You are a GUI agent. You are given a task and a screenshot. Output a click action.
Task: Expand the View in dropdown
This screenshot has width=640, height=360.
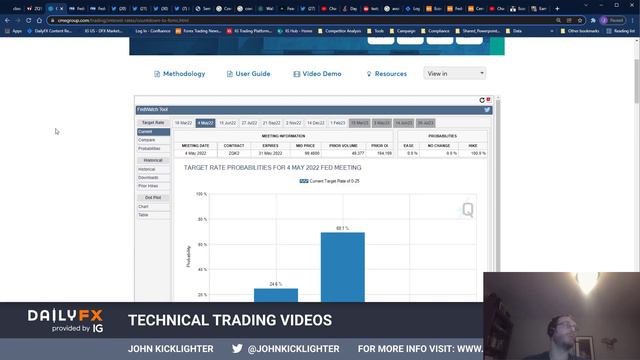coord(455,73)
